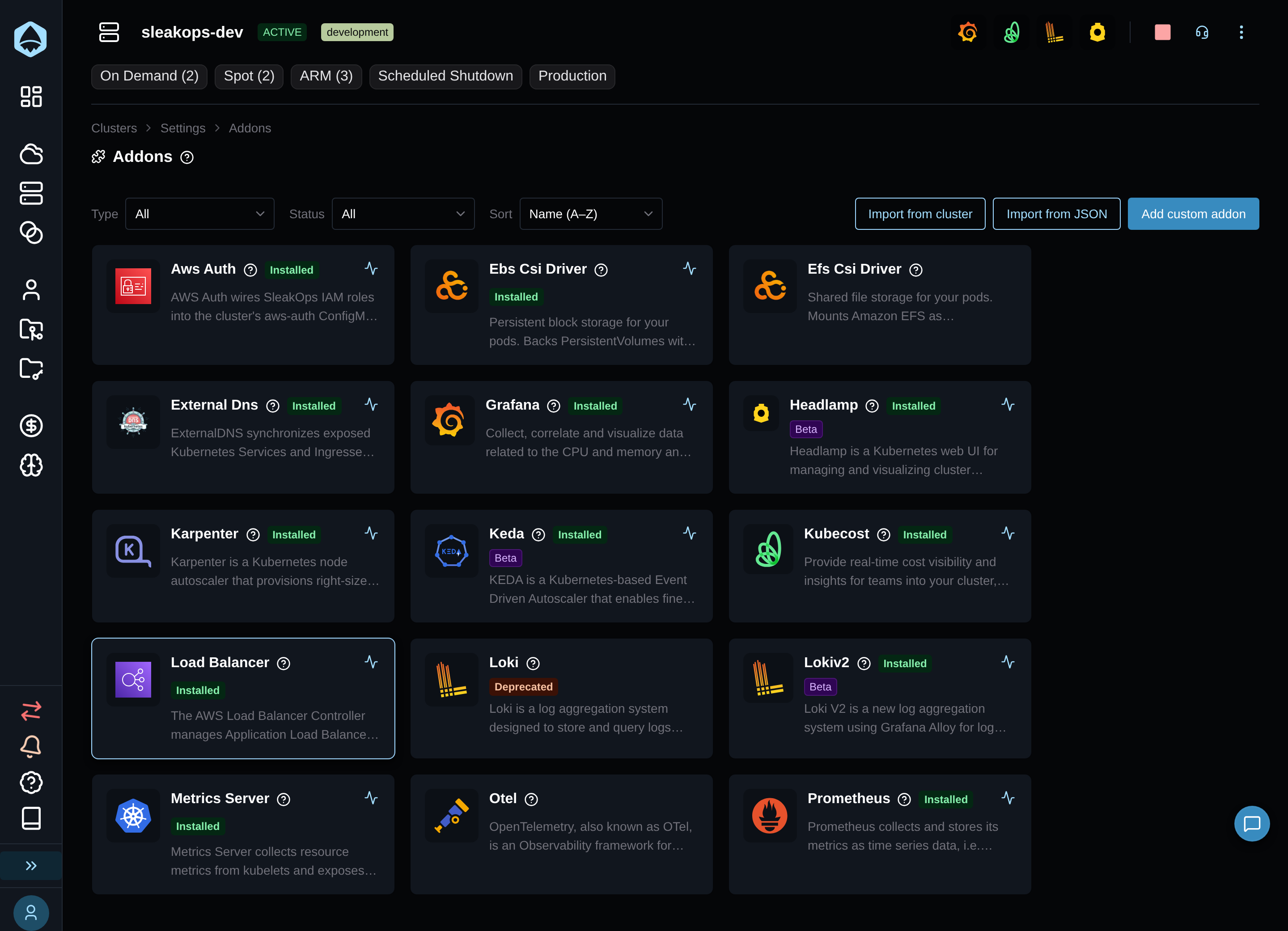Open the cloud icon in sidebar
1288x931 pixels.
pos(31,154)
